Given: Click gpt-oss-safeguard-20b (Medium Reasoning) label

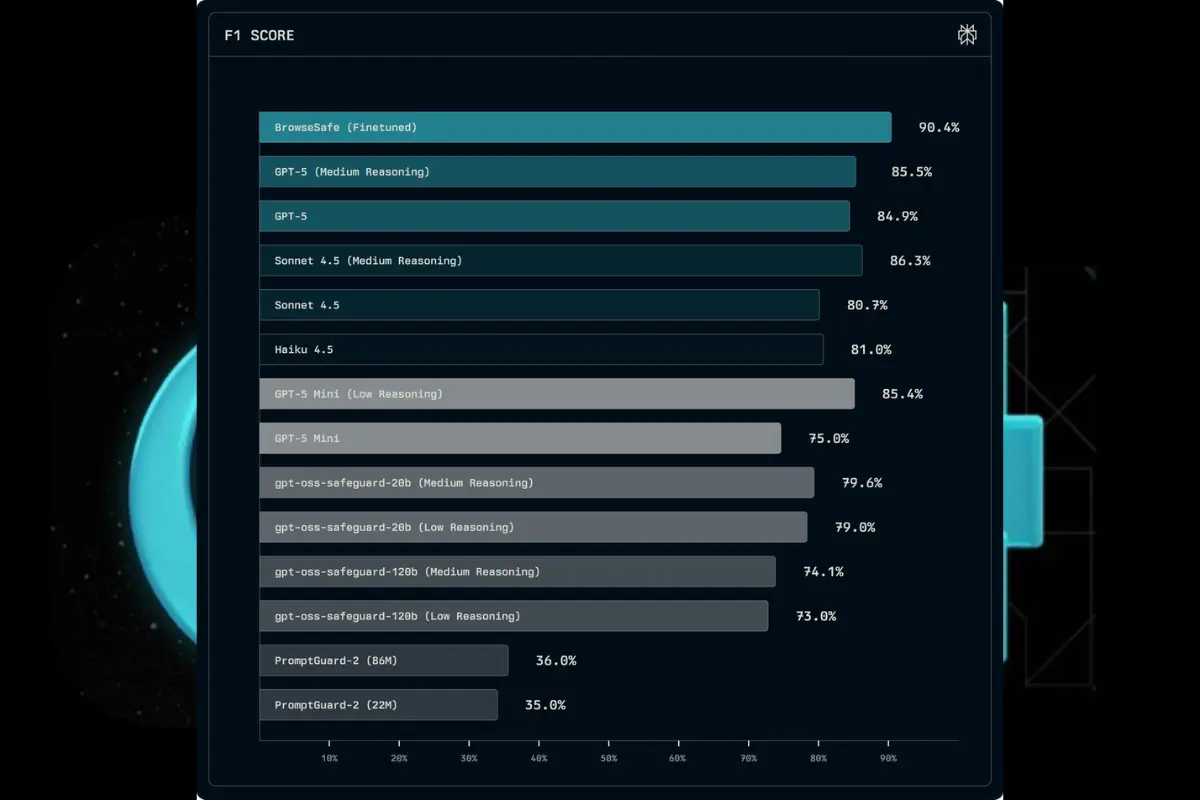Looking at the screenshot, I should (x=404, y=483).
